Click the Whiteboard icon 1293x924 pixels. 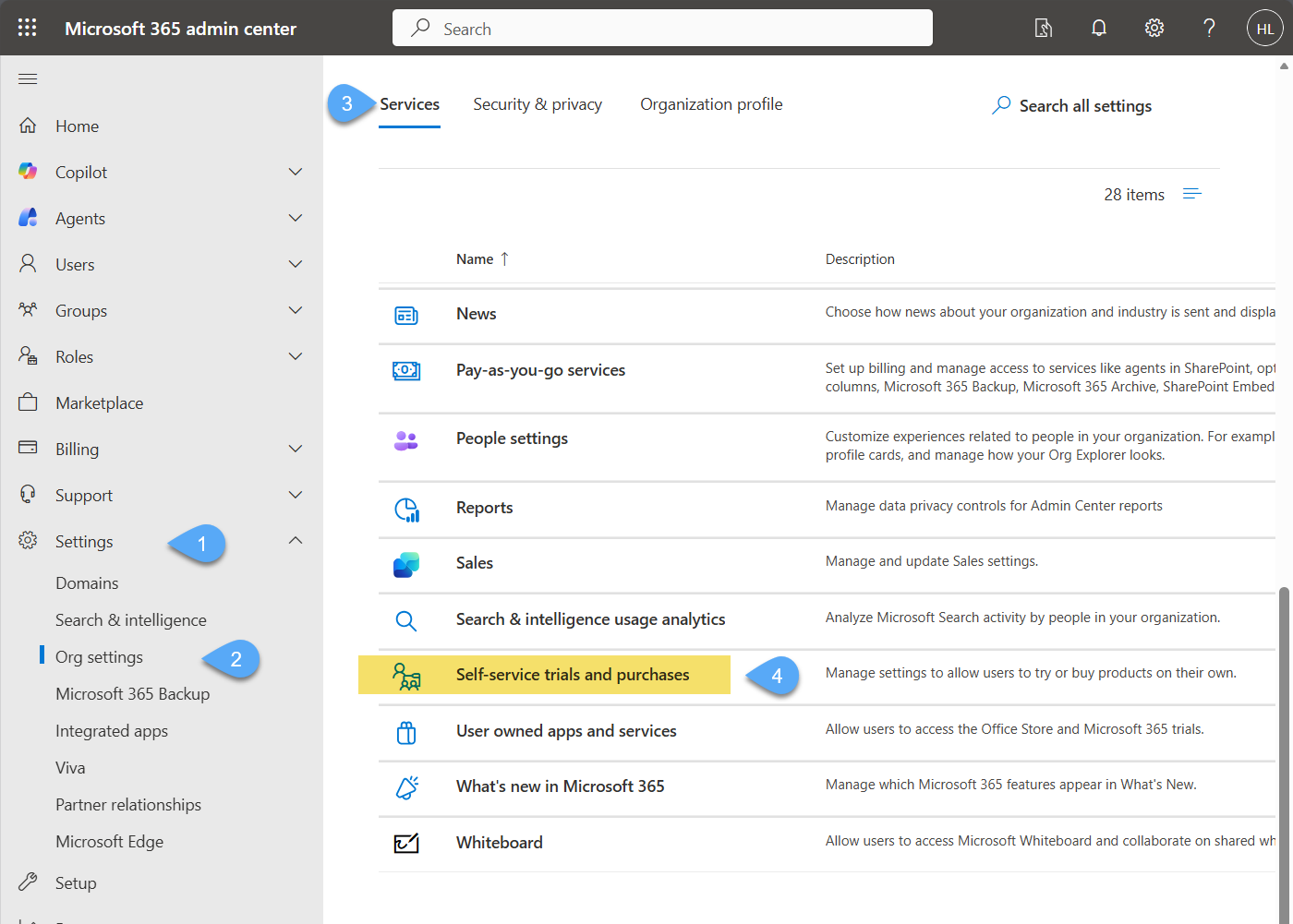(406, 844)
